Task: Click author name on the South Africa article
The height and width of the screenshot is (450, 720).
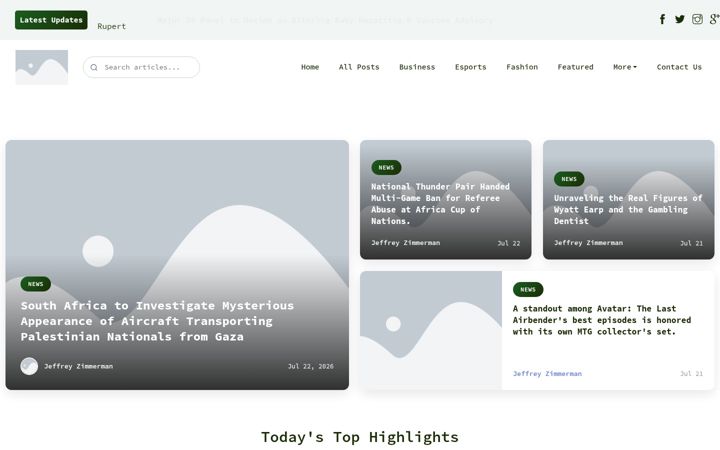Action: tap(79, 366)
